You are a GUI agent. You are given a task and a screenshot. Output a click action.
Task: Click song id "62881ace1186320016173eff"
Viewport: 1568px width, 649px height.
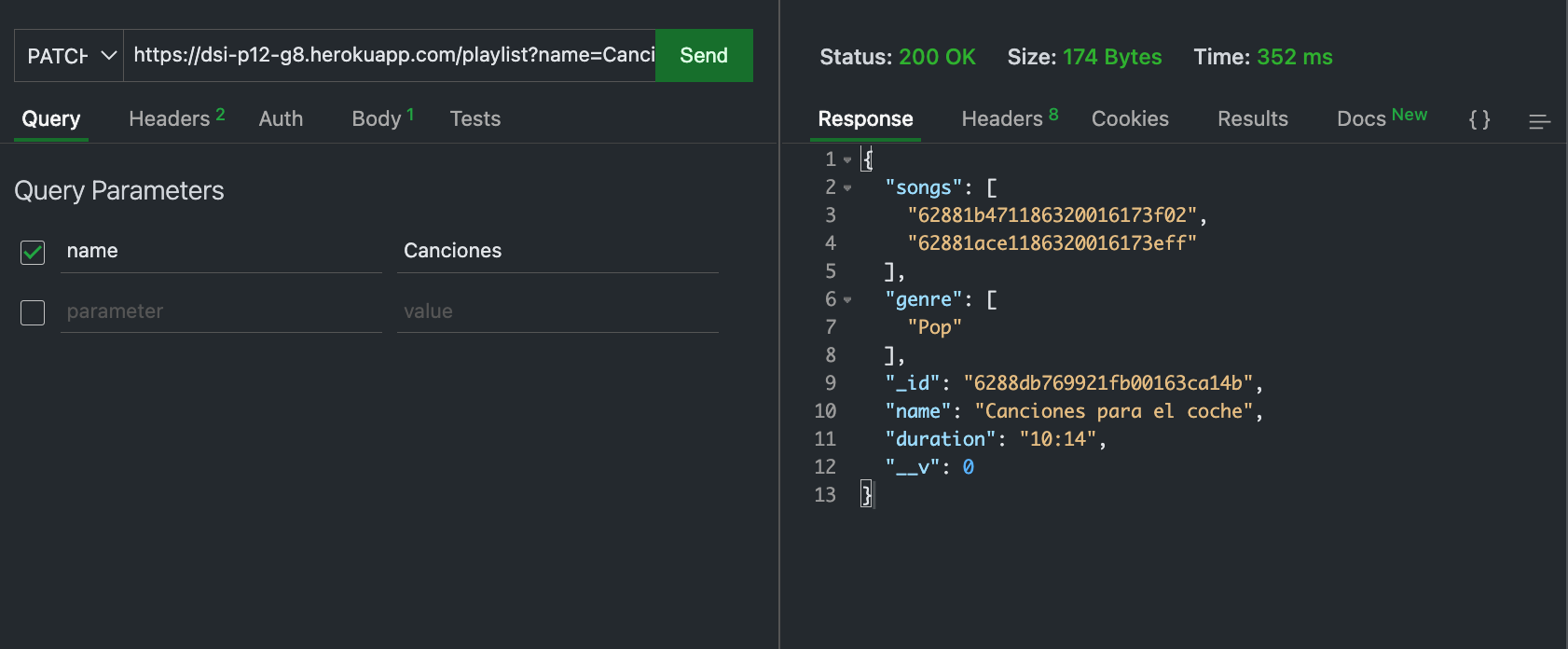(1052, 243)
